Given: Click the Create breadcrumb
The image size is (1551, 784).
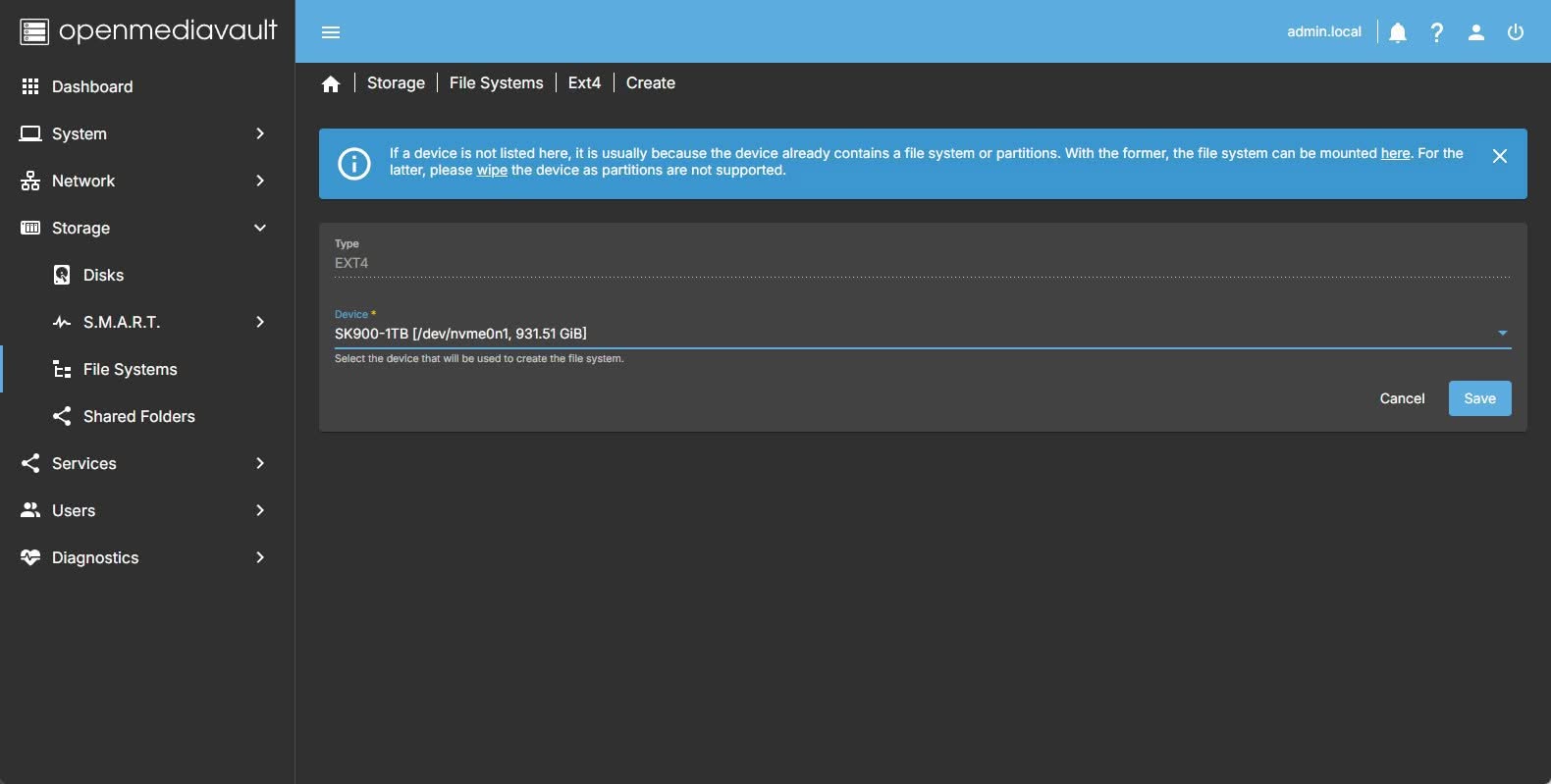Looking at the screenshot, I should [x=651, y=83].
